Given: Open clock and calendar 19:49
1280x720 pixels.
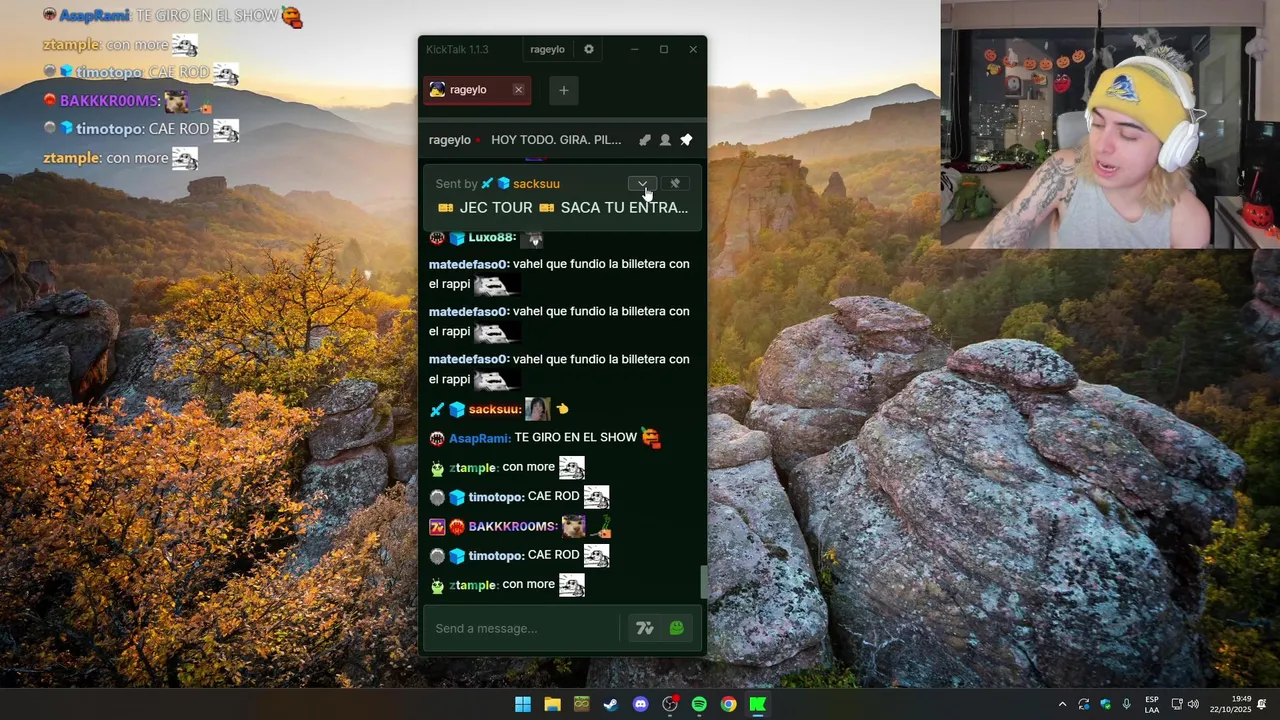Looking at the screenshot, I should coord(1229,704).
